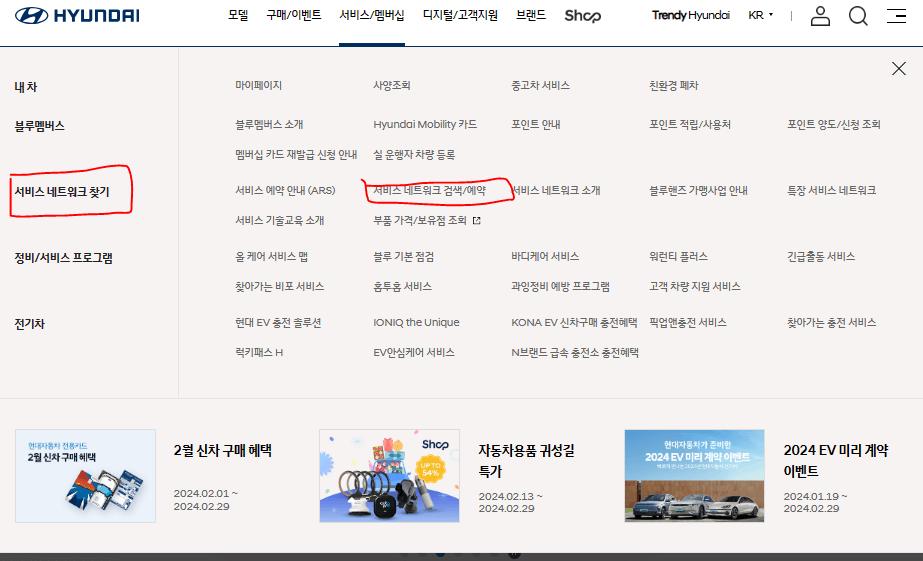The width and height of the screenshot is (923, 561).
Task: Open 멤버십 카드 재발급 신청 안내 link
Action: [296, 154]
